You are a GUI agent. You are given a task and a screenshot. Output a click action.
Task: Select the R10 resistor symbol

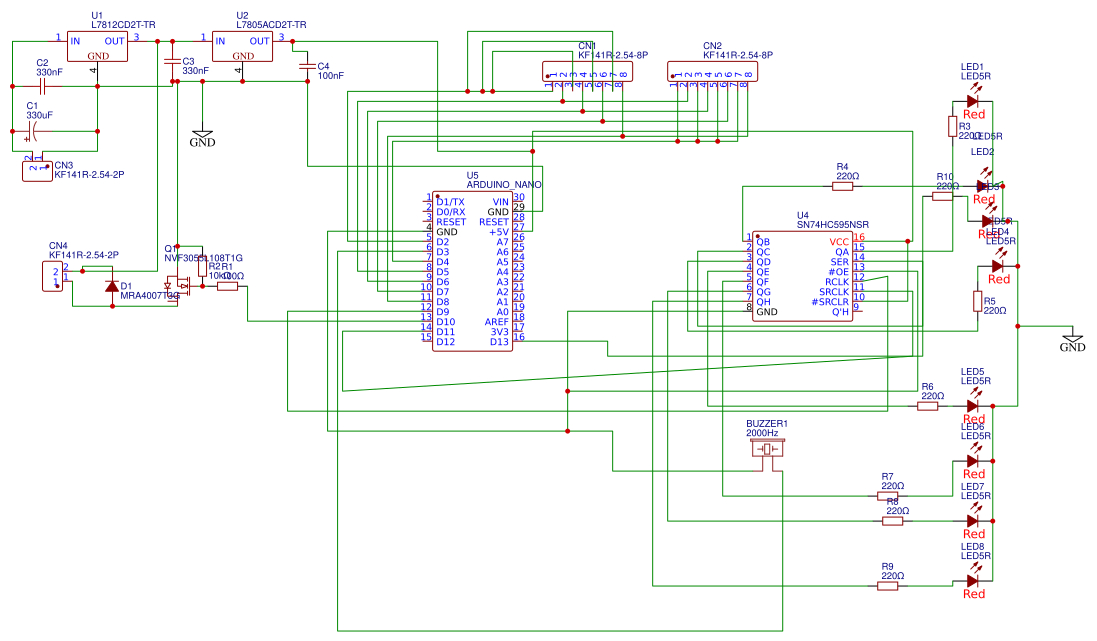pos(942,197)
